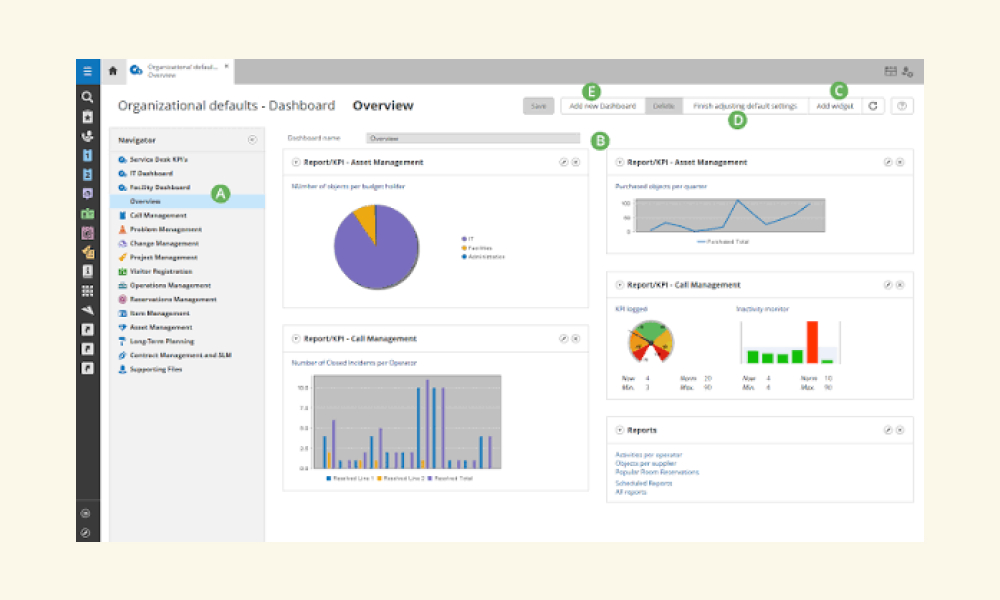This screenshot has width=1000, height=600.
Task: Click the Dashboard name input field
Action: (x=473, y=138)
